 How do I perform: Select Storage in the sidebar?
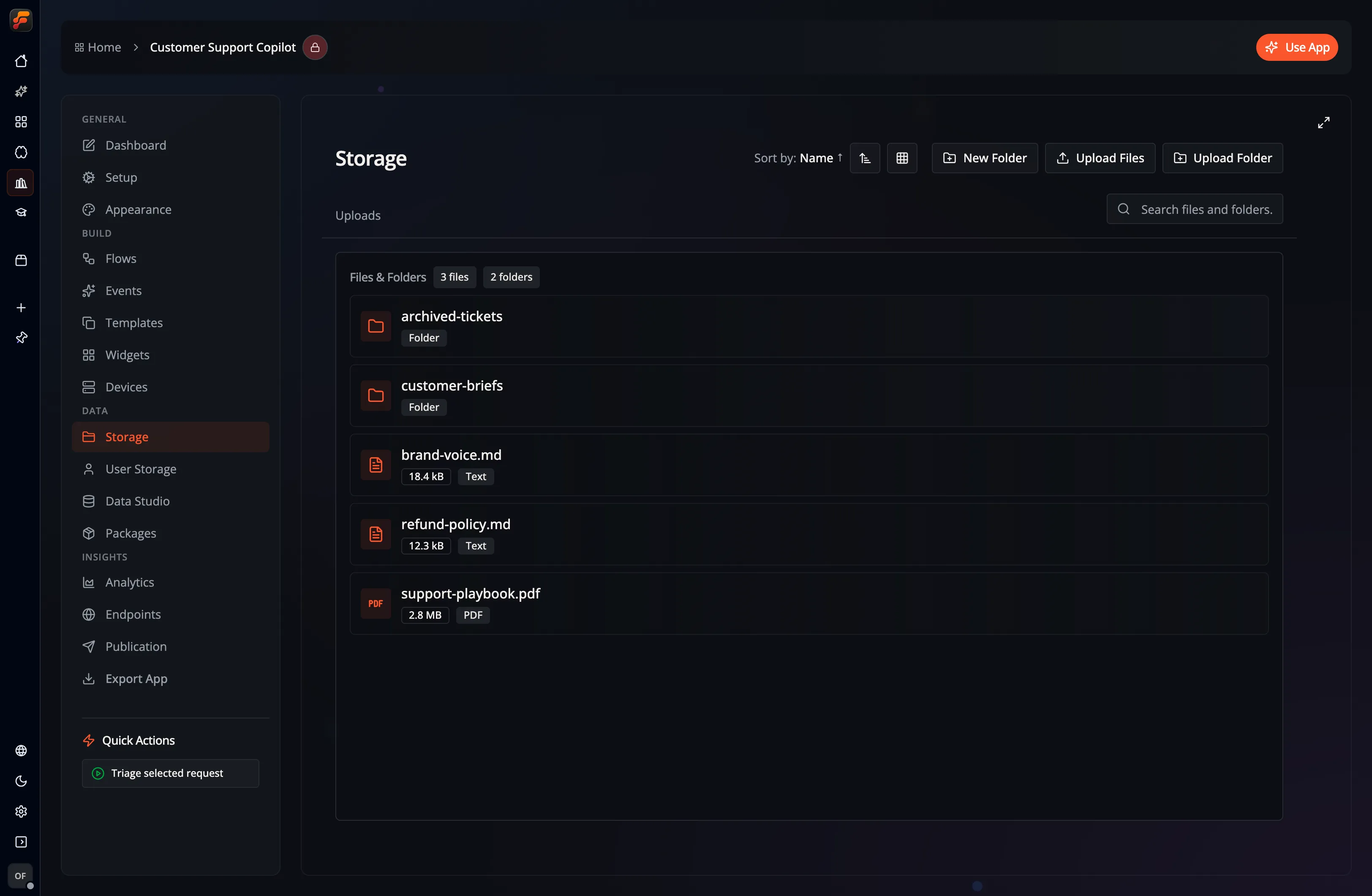171,437
